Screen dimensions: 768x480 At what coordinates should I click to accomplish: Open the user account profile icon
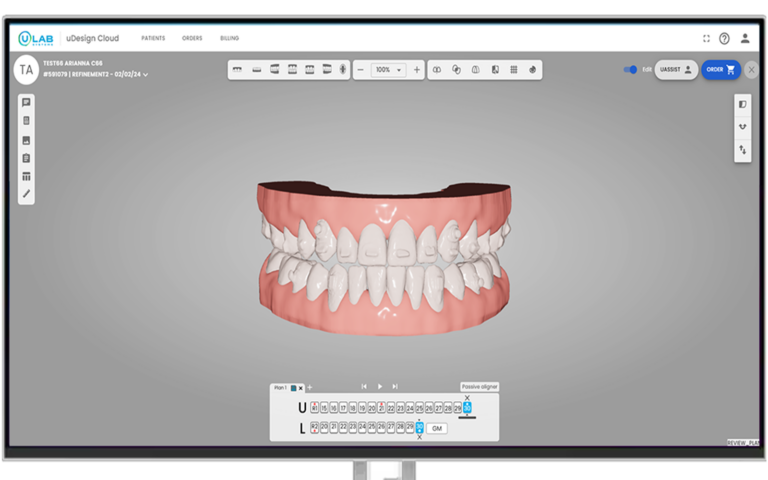point(745,38)
